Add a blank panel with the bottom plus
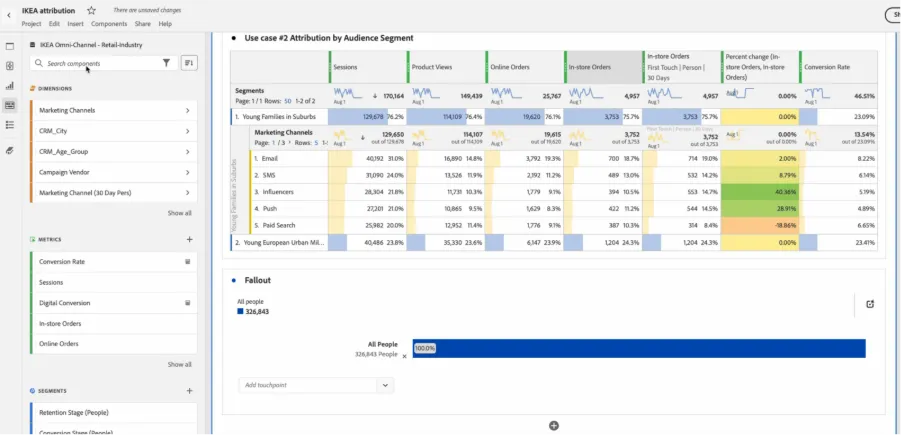 tap(554, 426)
